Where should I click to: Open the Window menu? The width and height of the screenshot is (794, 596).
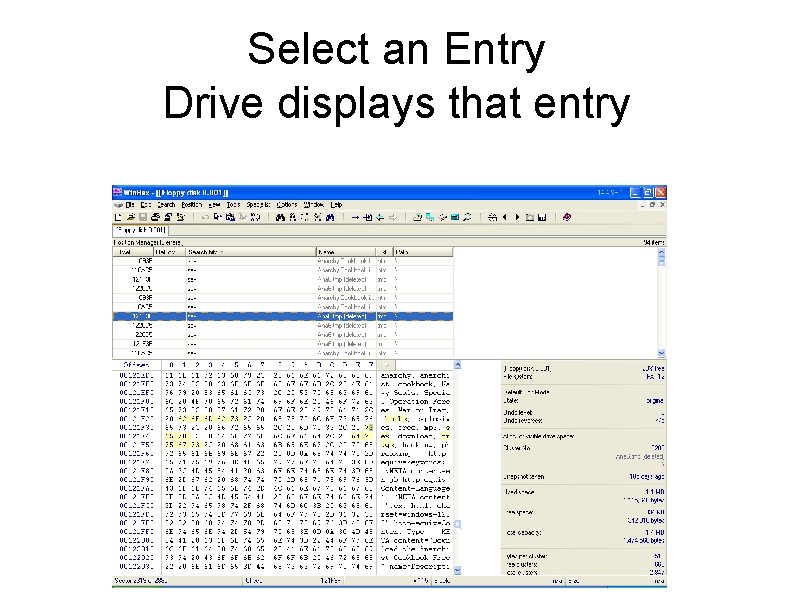pyautogui.click(x=313, y=205)
